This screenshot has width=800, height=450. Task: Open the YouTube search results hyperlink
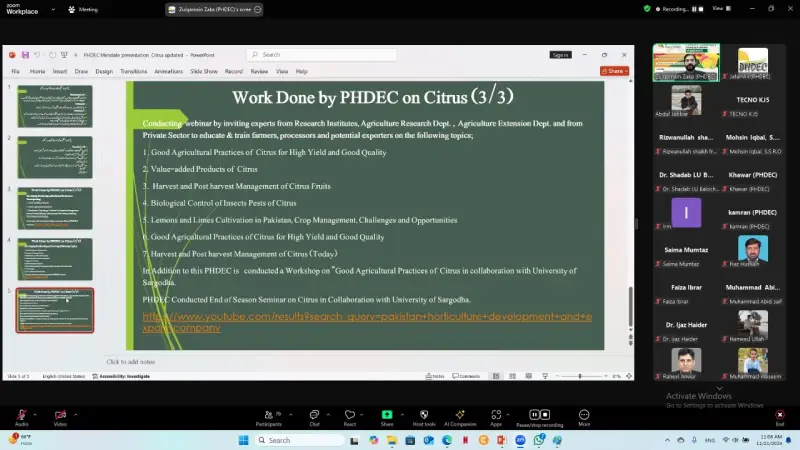pos(367,321)
